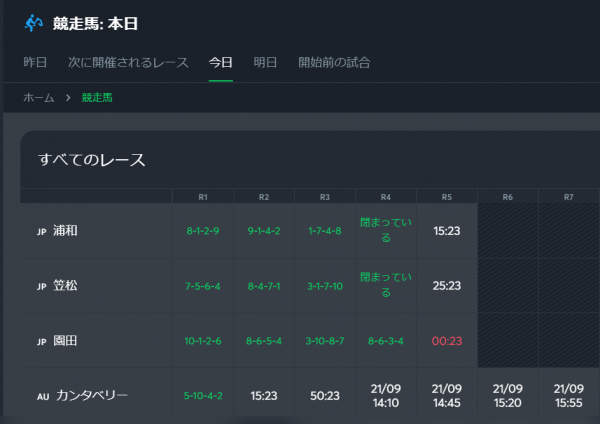Viewport: 600px width, 424px height.
Task: Open 園田 R5 red countdown 00:23
Action: pyautogui.click(x=447, y=341)
